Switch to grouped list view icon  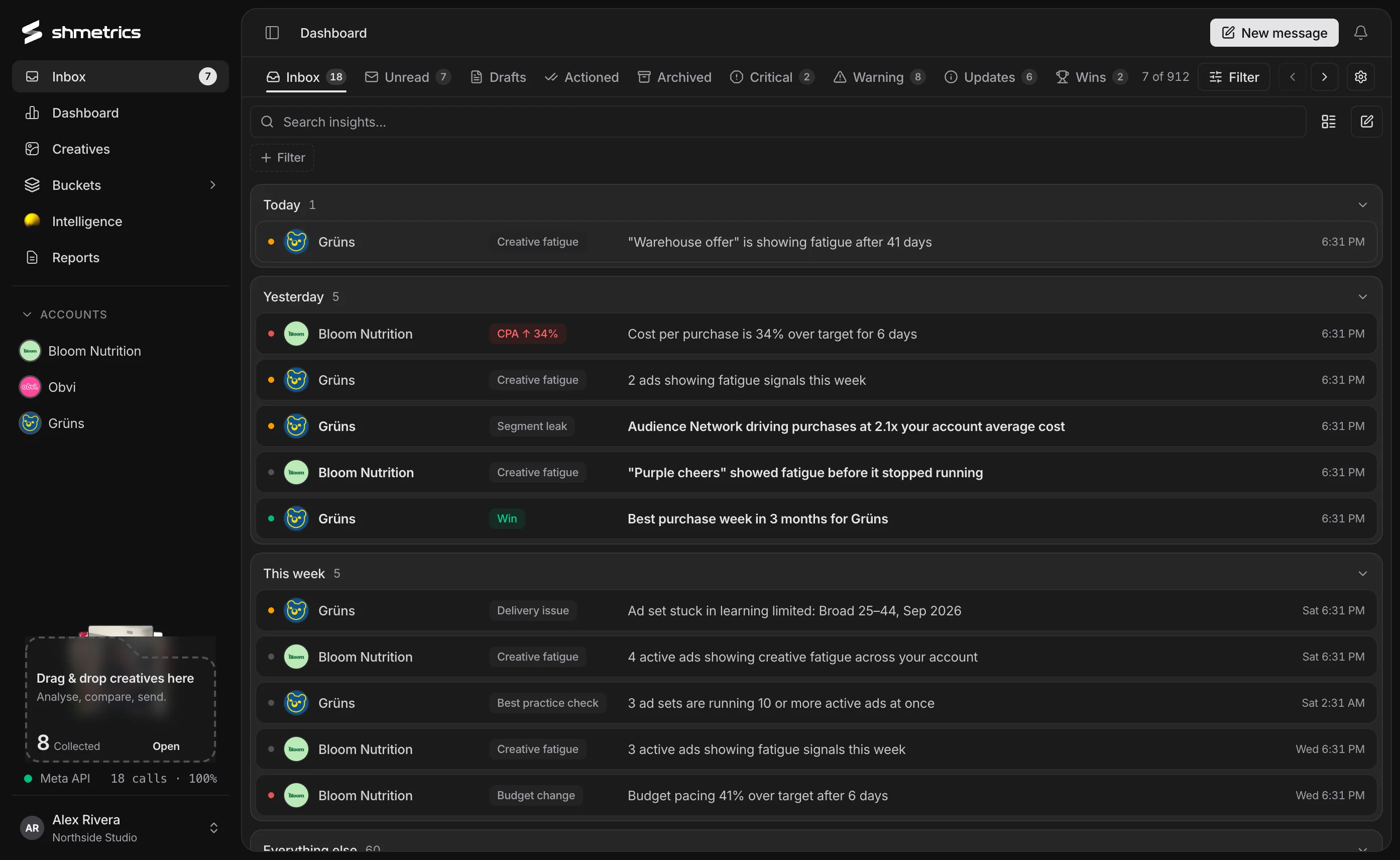tap(1328, 122)
